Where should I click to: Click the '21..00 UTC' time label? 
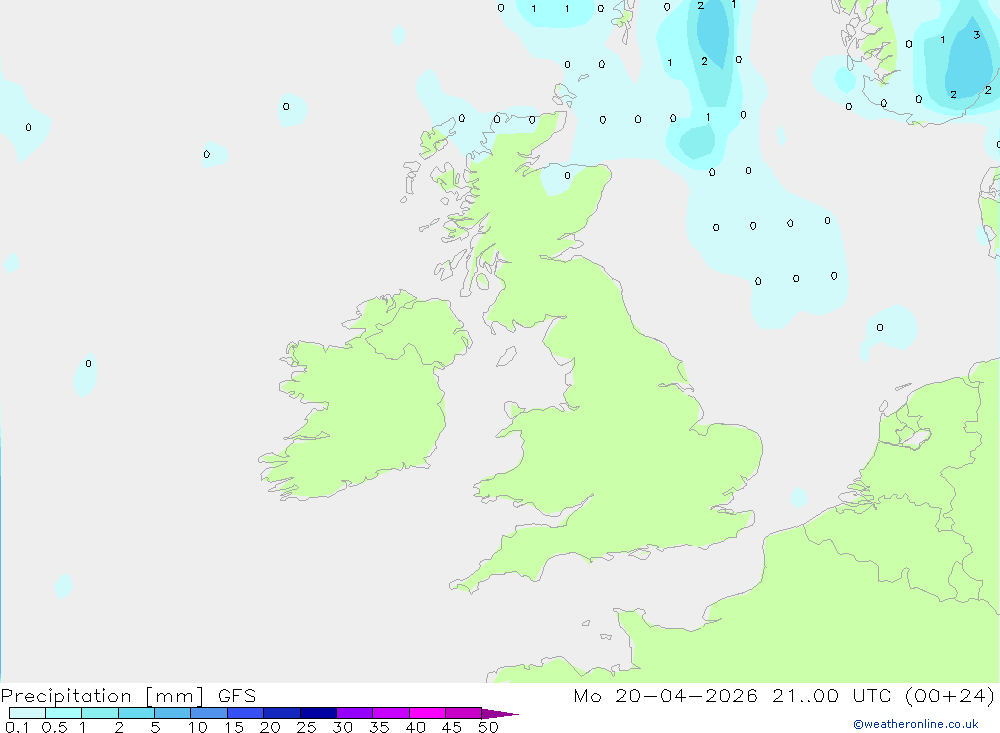(x=832, y=696)
